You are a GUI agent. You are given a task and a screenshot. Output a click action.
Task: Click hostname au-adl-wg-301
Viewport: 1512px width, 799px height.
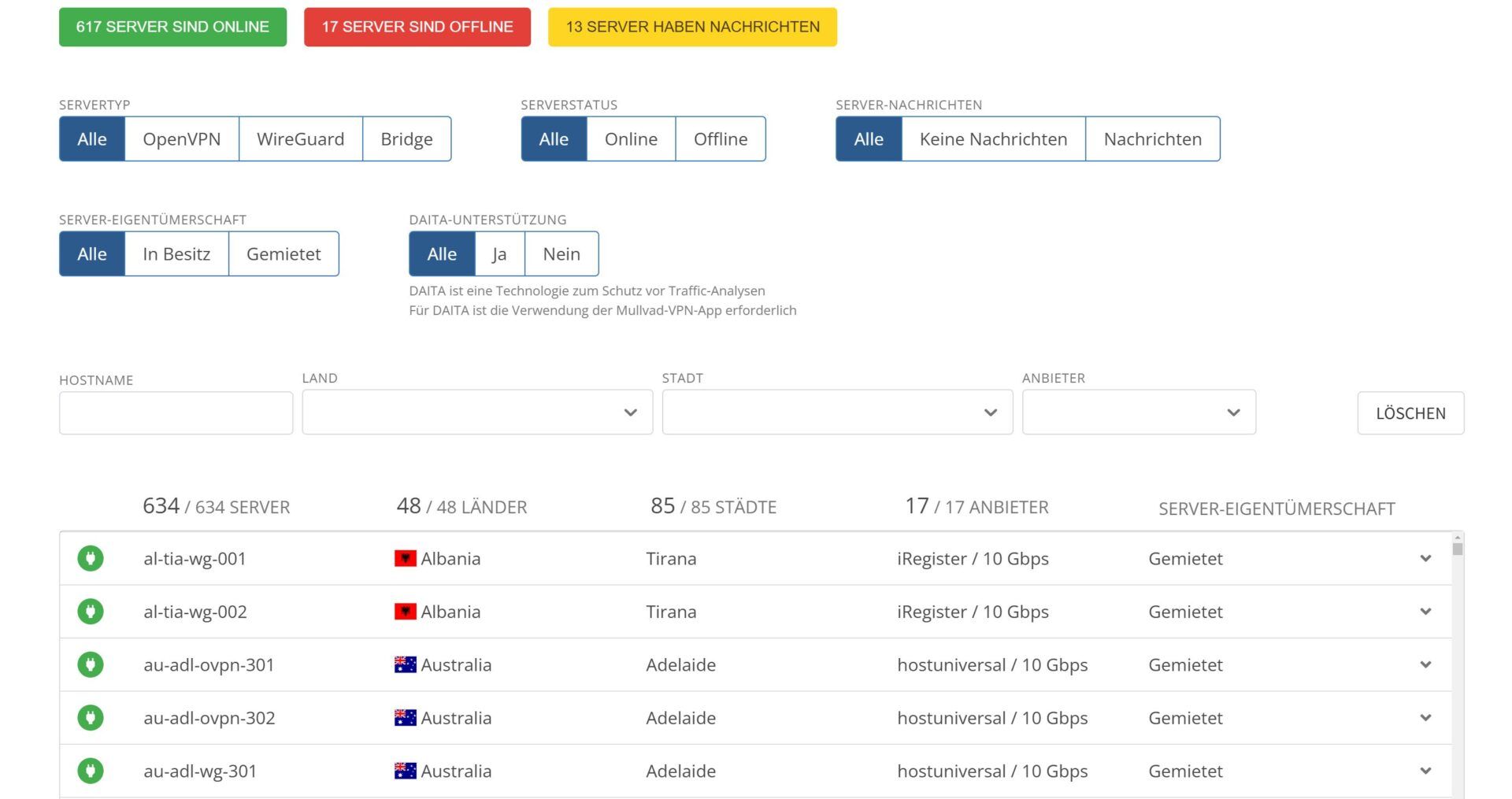[200, 771]
